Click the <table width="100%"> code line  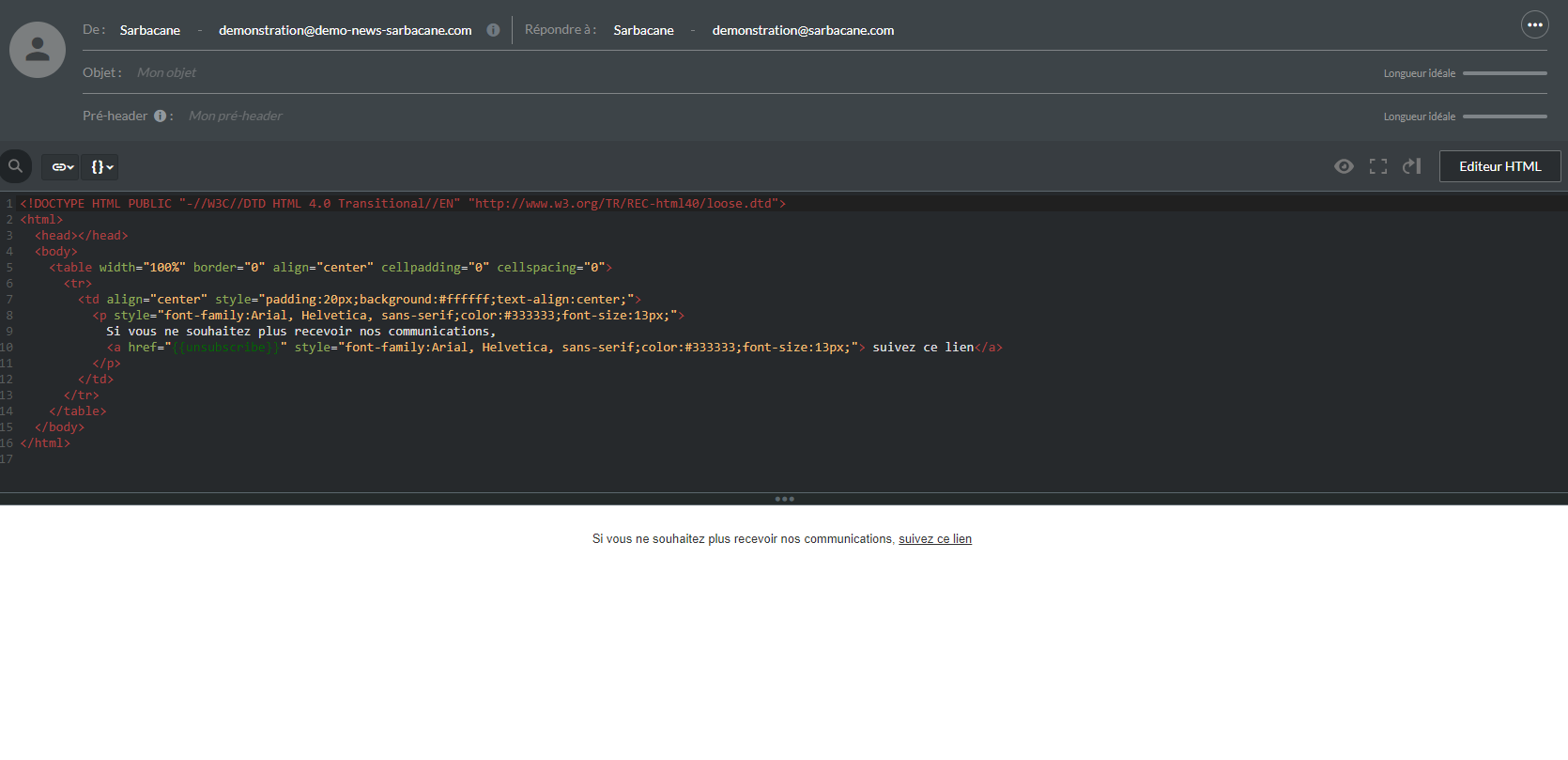pos(331,268)
